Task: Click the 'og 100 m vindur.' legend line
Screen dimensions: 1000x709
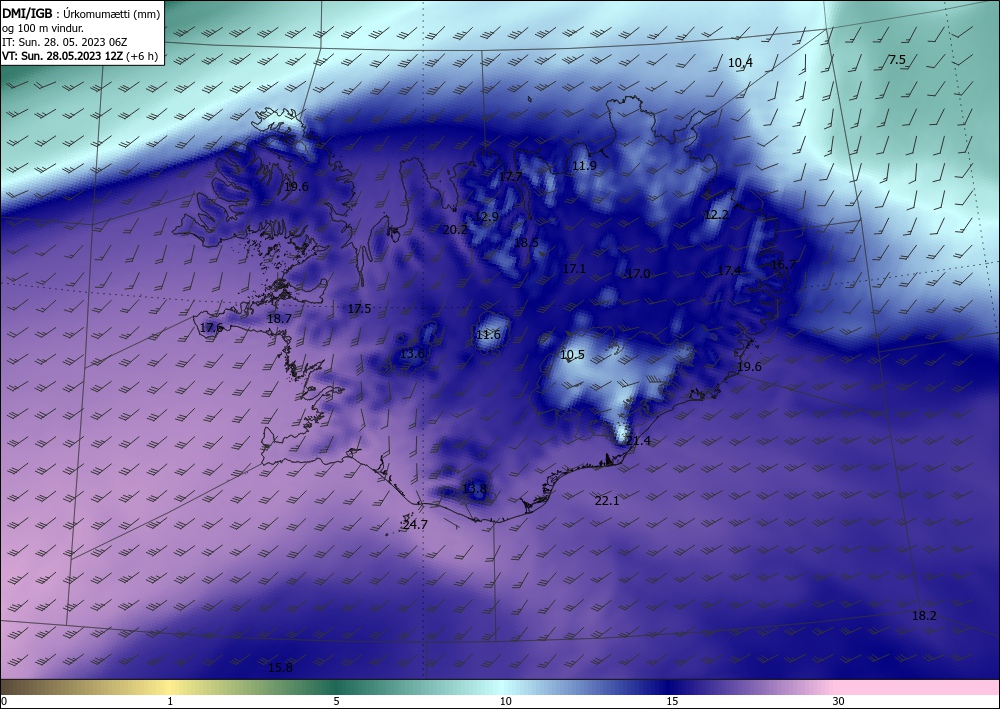Action: [43, 28]
